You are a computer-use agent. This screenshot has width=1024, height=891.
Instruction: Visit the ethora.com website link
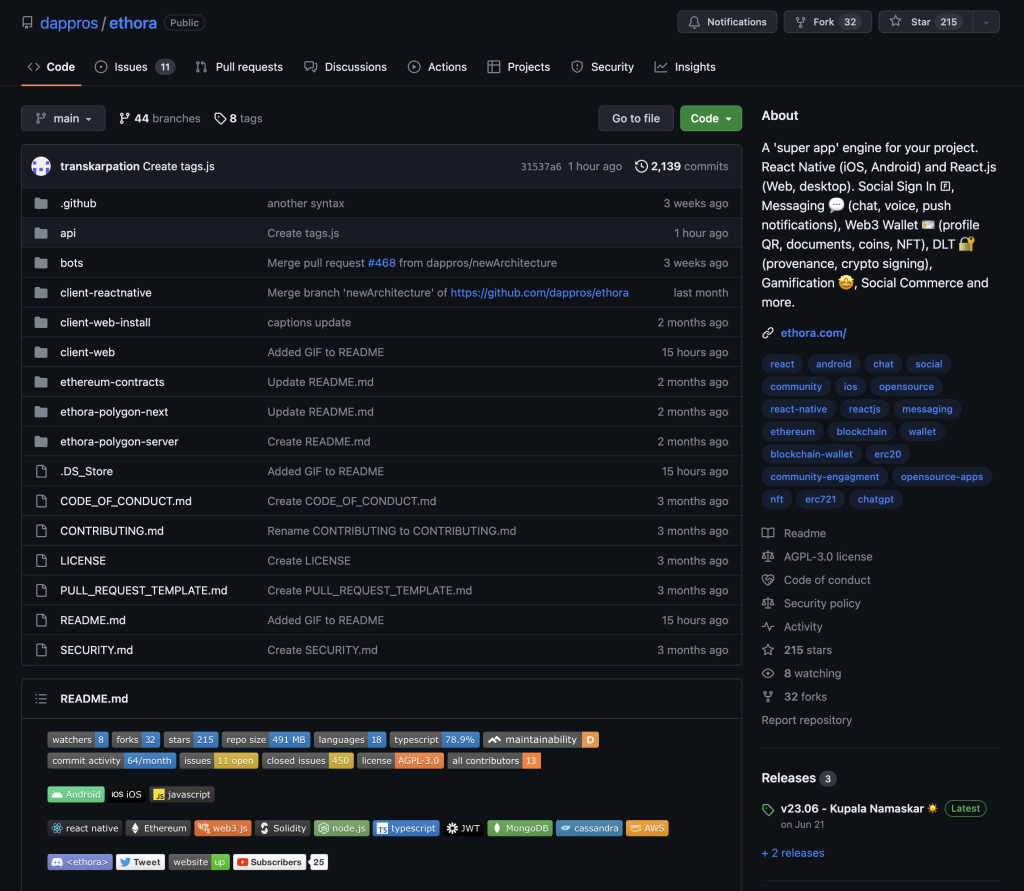(813, 333)
